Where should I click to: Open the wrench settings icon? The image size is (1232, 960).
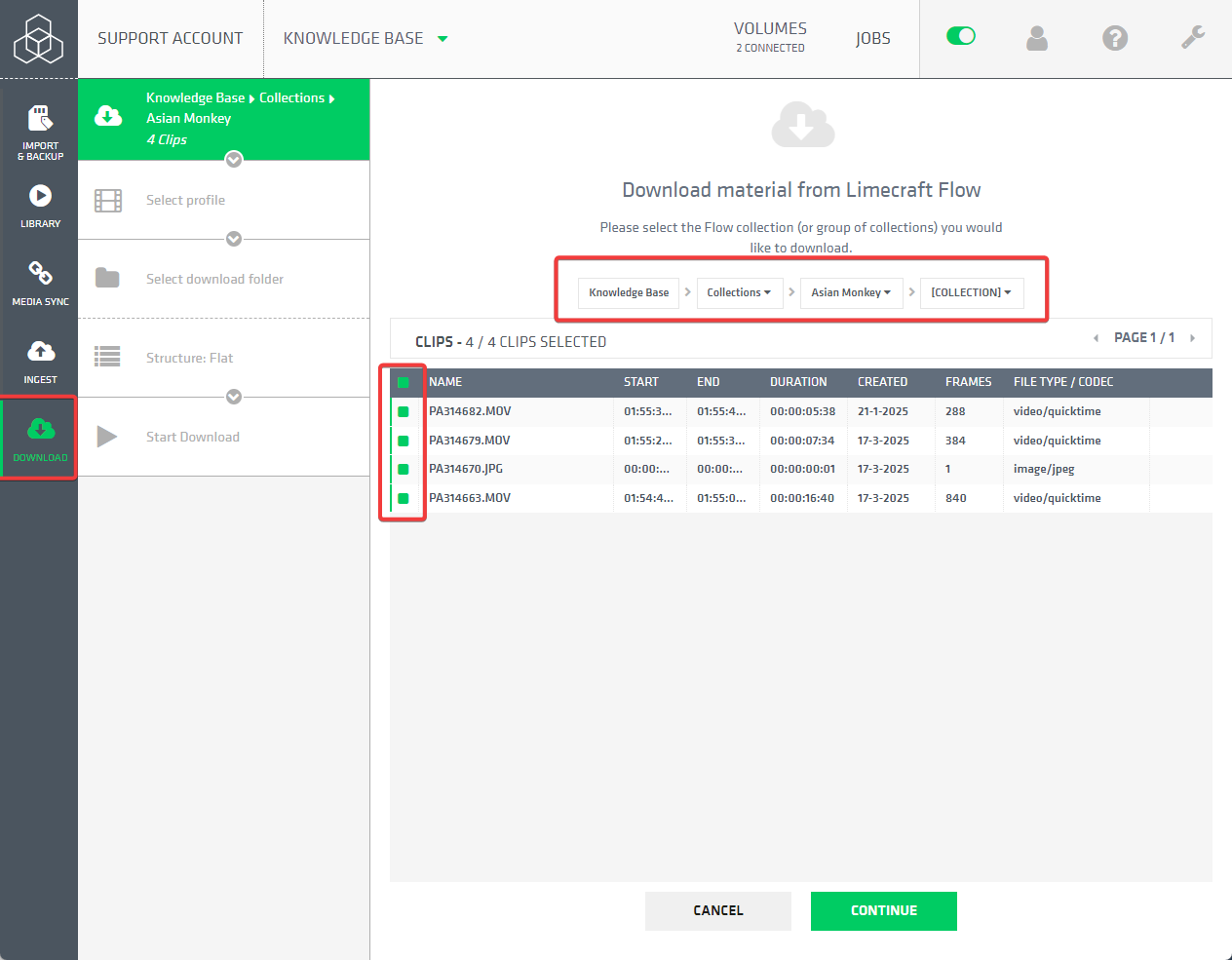coord(1193,37)
